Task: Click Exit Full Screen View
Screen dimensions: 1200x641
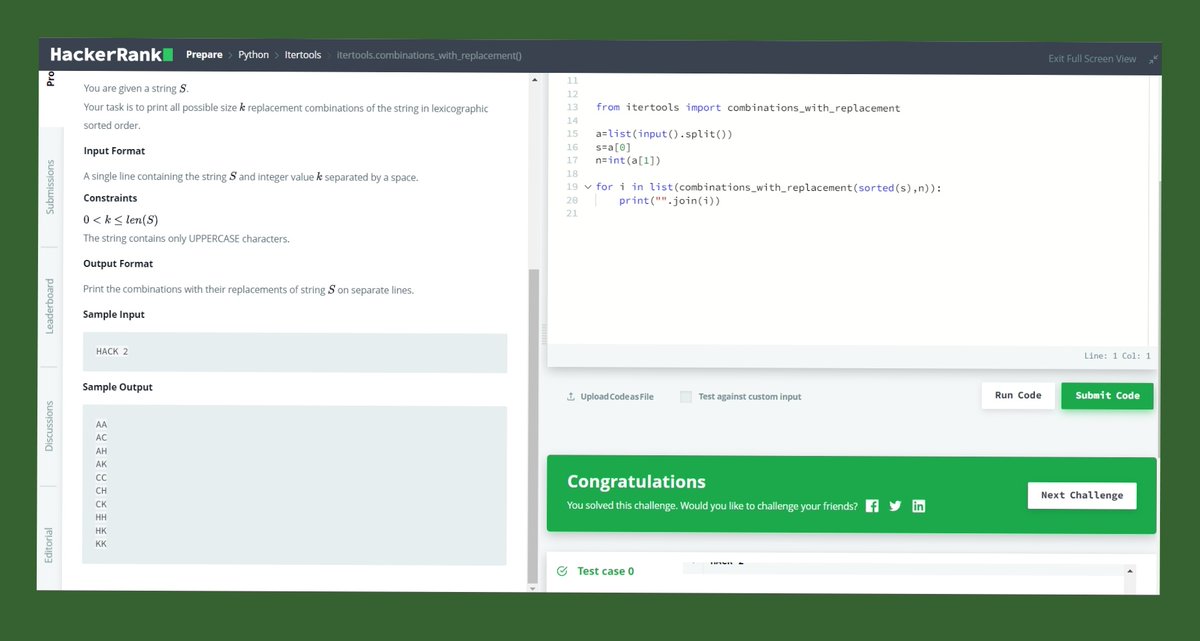Action: pyautogui.click(x=1092, y=59)
